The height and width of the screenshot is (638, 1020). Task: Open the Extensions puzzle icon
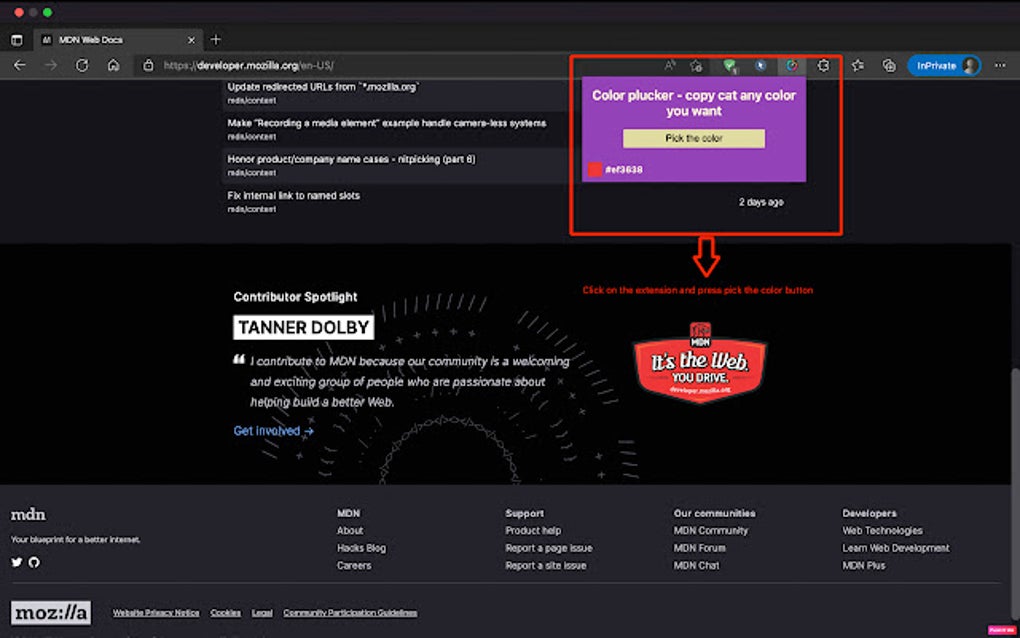823,64
